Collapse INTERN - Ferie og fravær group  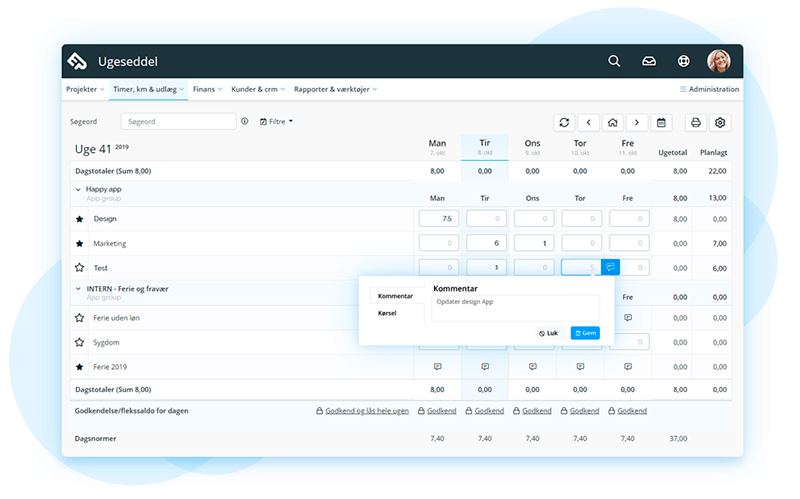point(78,289)
